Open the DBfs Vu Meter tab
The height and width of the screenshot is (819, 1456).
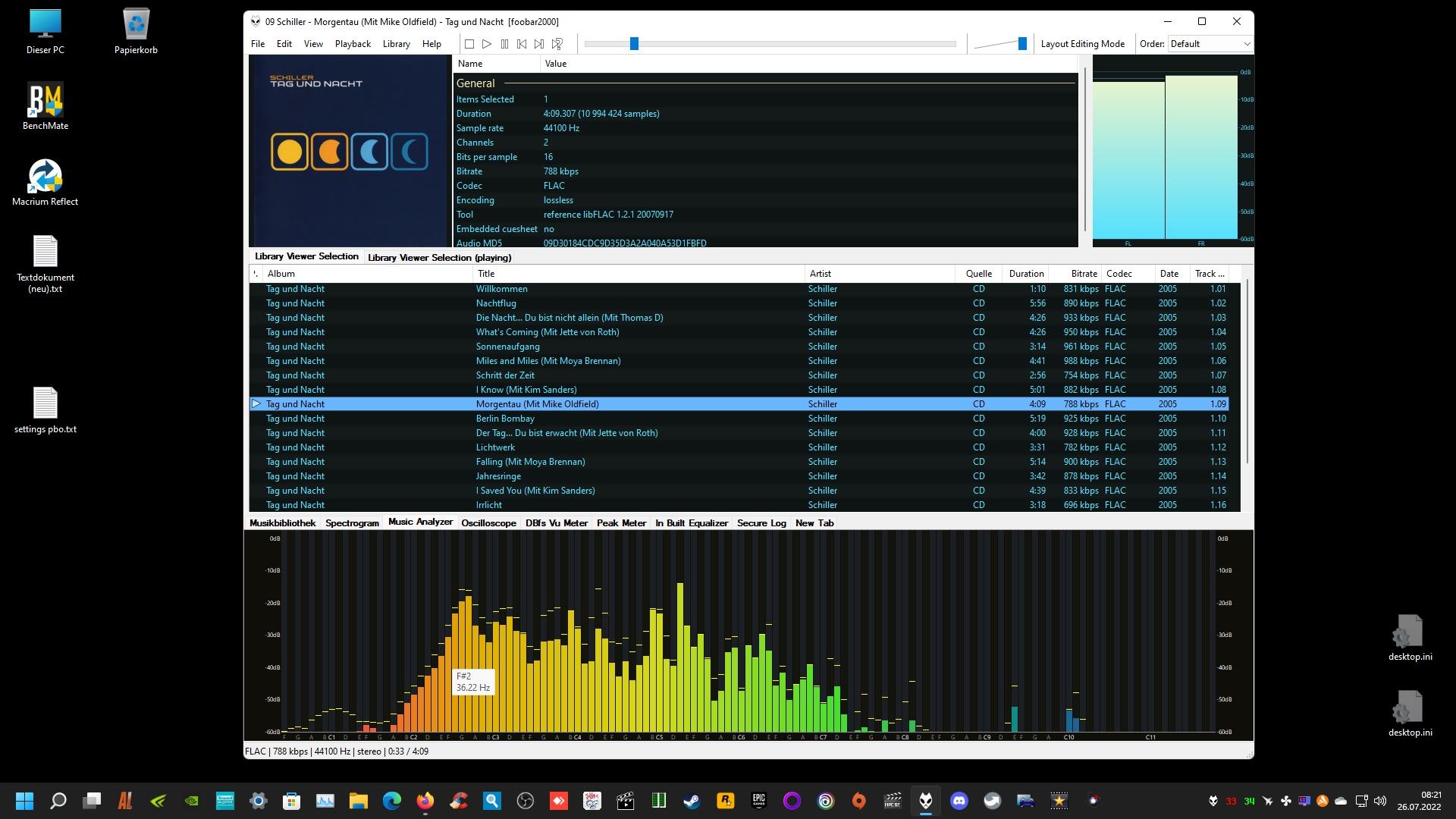[x=557, y=523]
